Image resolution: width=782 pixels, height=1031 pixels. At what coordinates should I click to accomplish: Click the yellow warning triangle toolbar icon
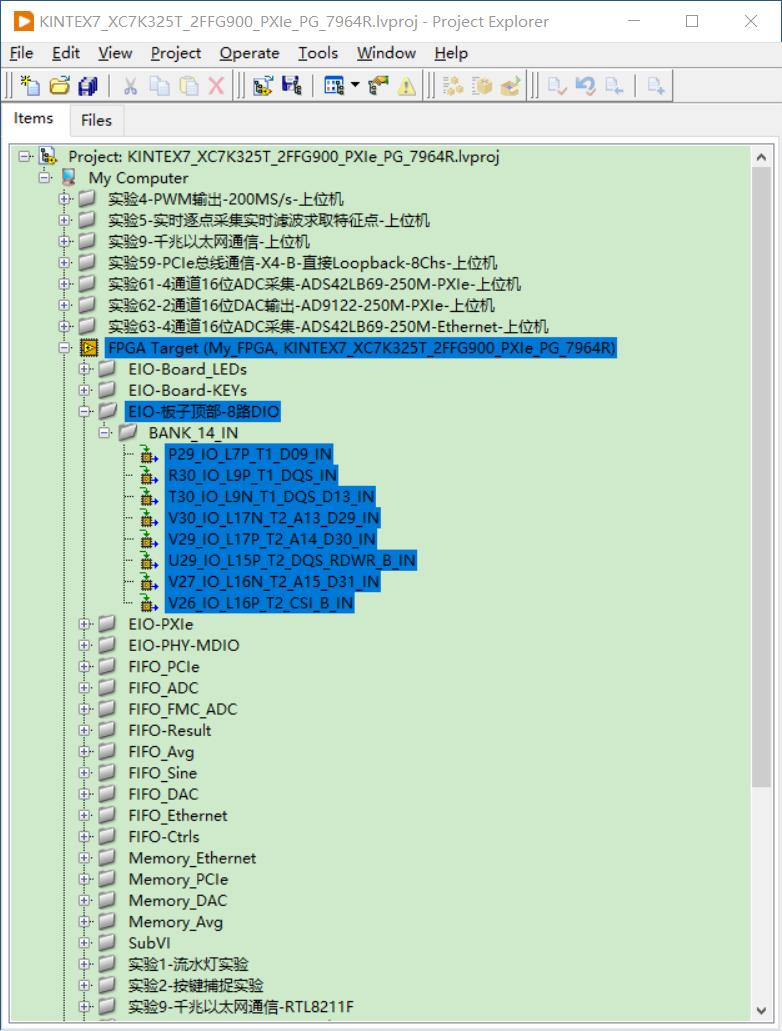[406, 85]
